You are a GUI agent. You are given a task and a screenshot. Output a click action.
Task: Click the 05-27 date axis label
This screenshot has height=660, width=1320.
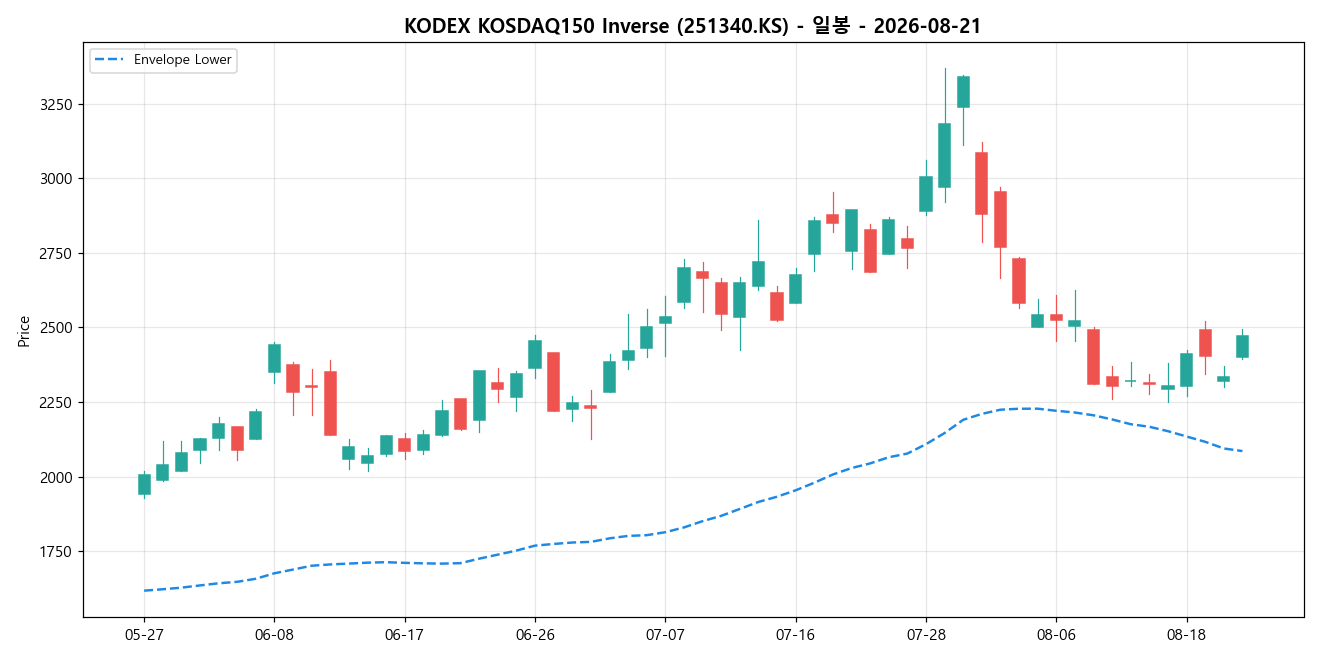coord(144,635)
